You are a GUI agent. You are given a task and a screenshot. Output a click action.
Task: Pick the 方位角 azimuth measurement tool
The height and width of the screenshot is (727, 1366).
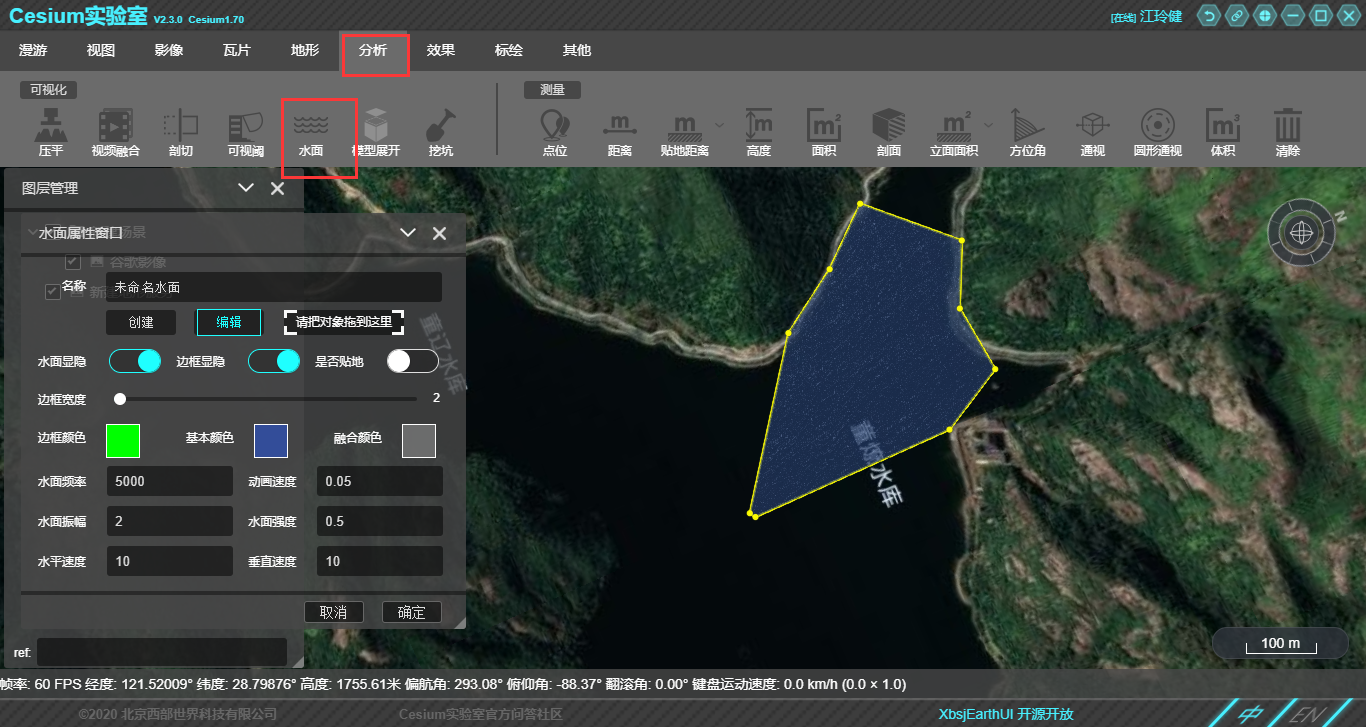[x=1027, y=133]
